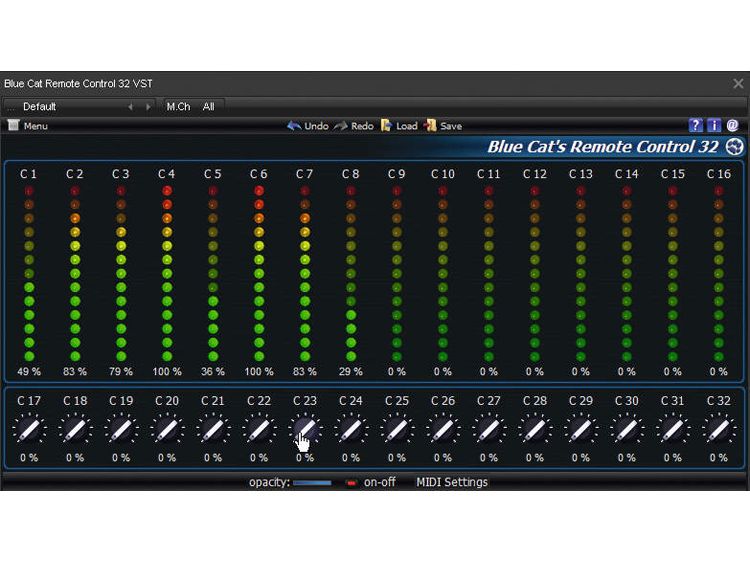Screen dimensions: 750x563
Task: Click the C 29 knob
Action: (x=581, y=429)
